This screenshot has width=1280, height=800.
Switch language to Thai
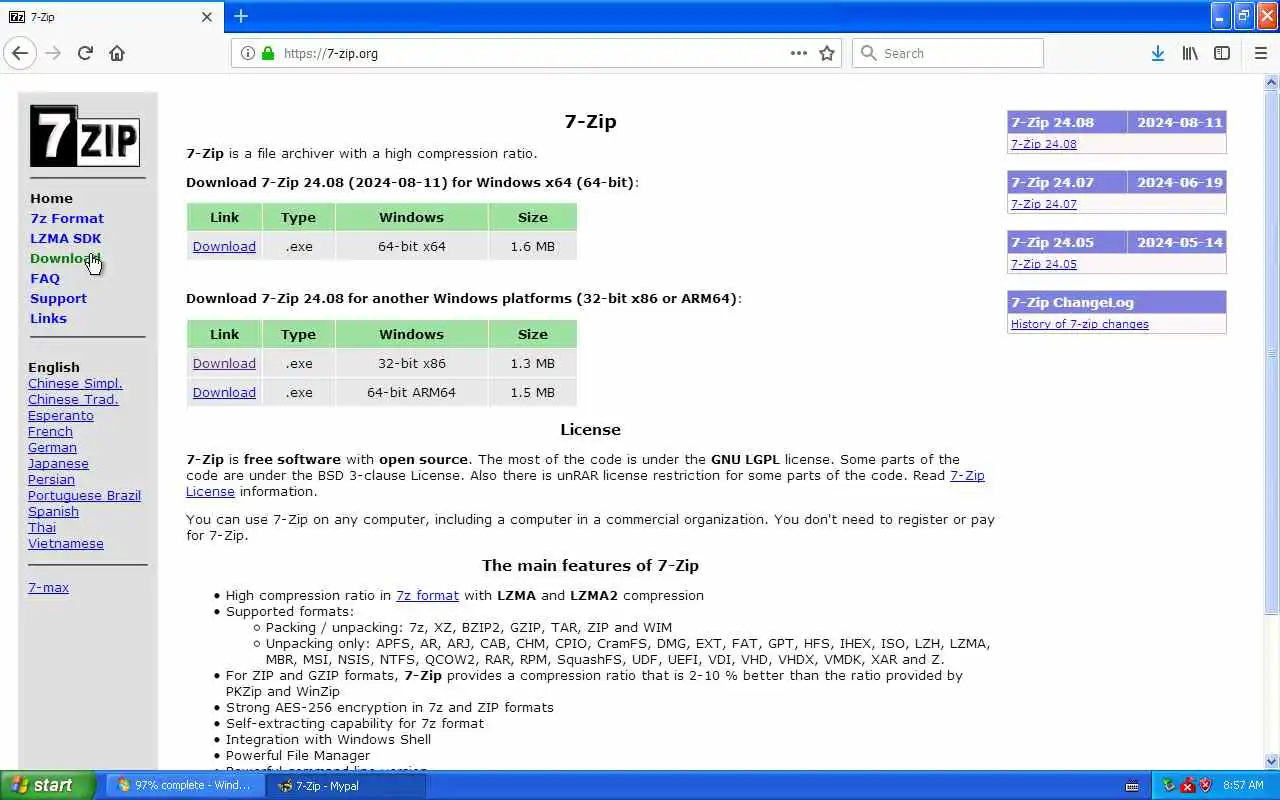(x=42, y=527)
